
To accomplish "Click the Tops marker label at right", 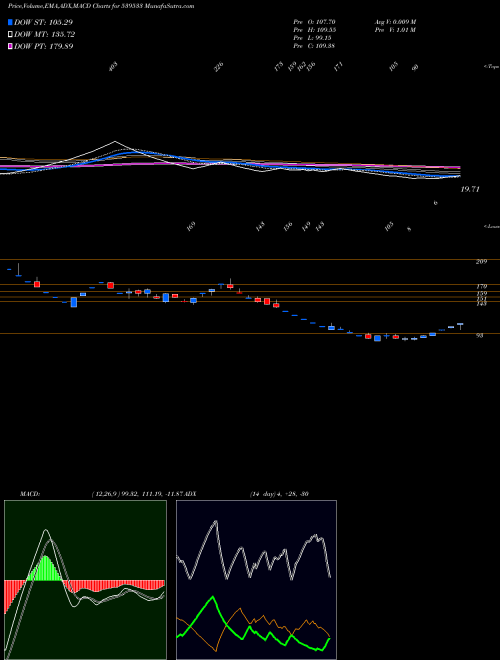I will [x=491, y=67].
